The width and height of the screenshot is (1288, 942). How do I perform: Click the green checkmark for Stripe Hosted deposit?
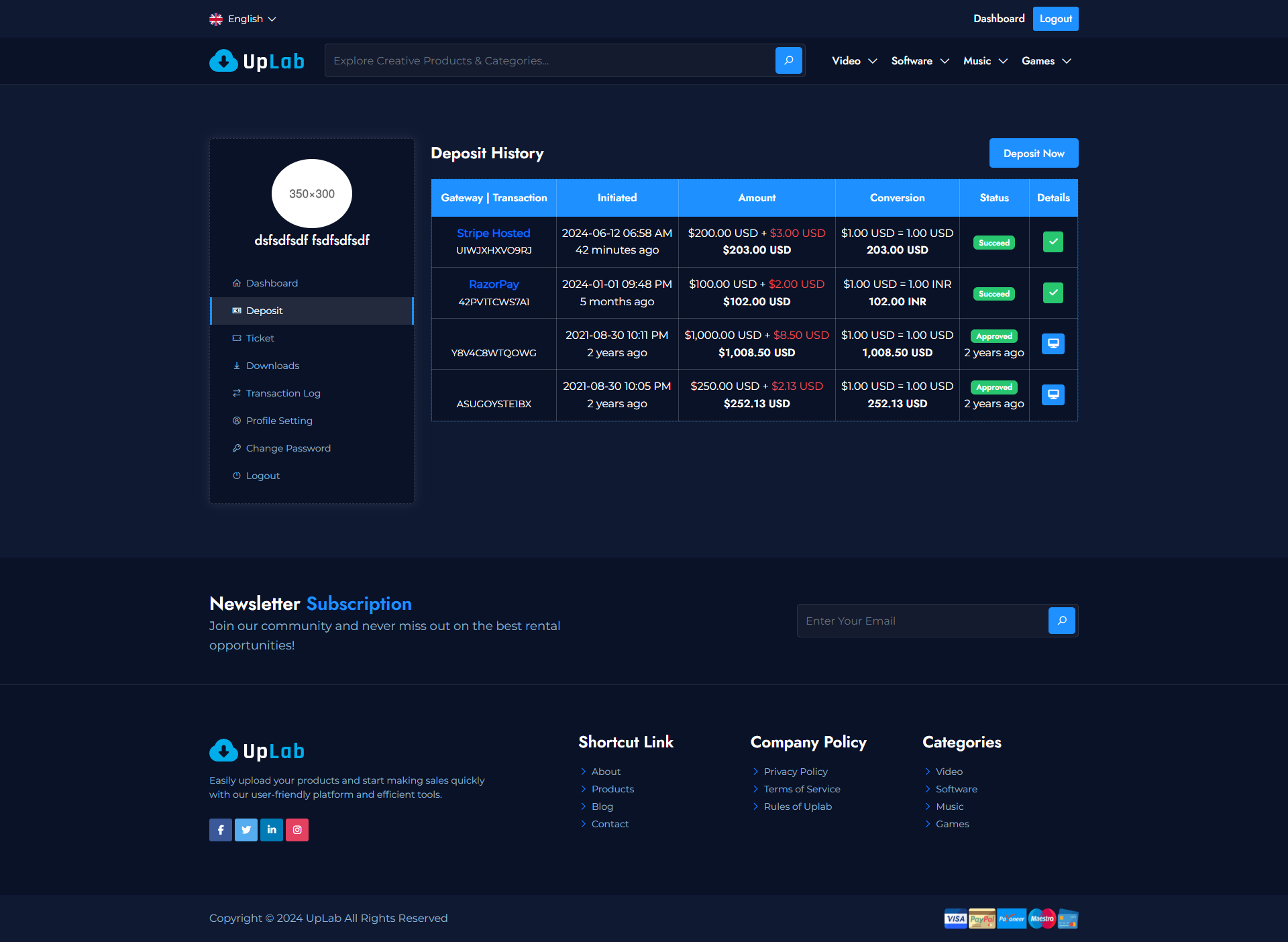(x=1053, y=242)
